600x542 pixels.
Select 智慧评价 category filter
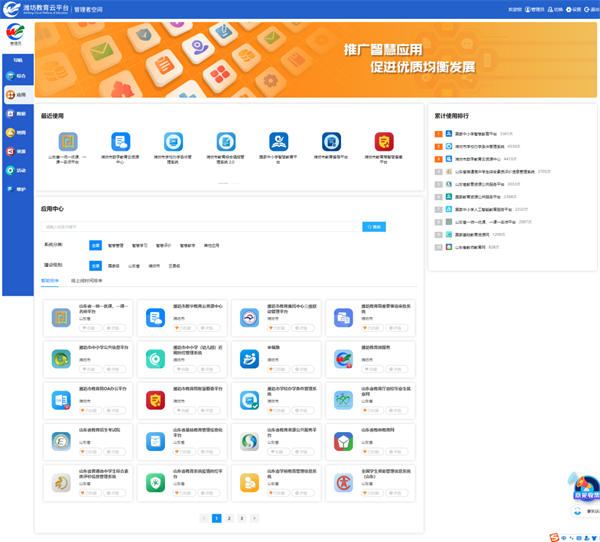point(163,245)
